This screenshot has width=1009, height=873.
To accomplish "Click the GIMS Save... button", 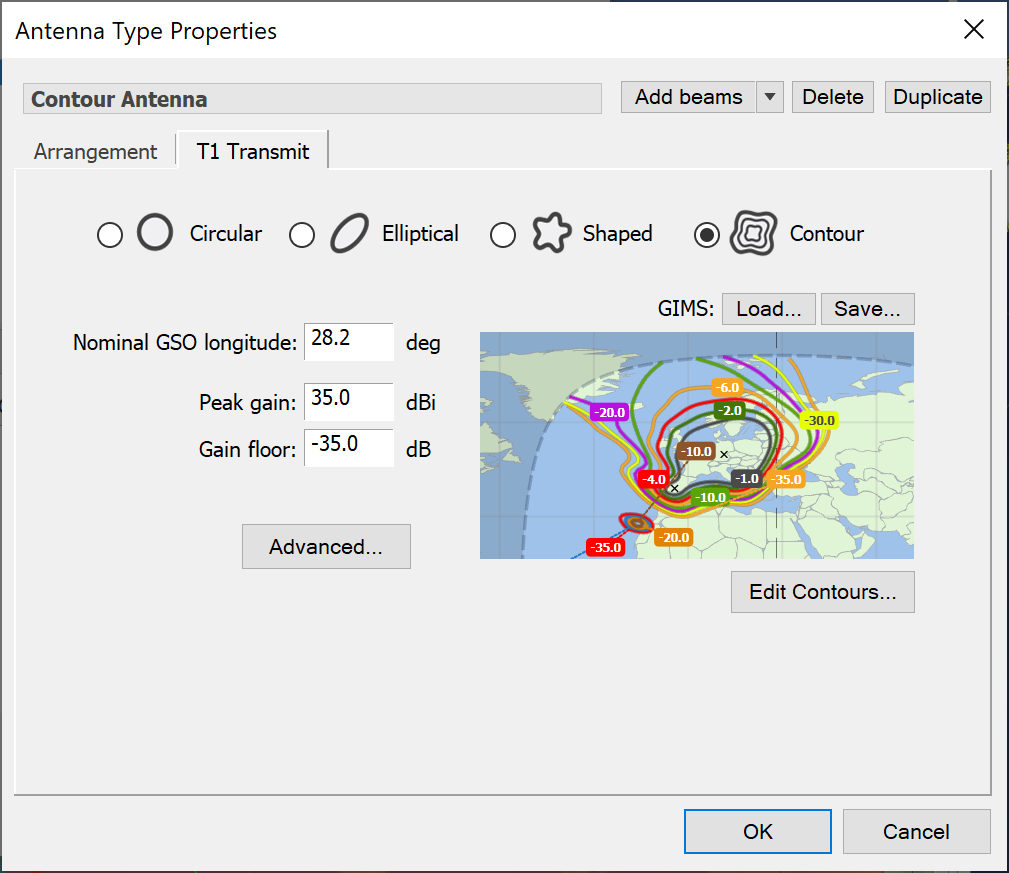I will click(867, 309).
